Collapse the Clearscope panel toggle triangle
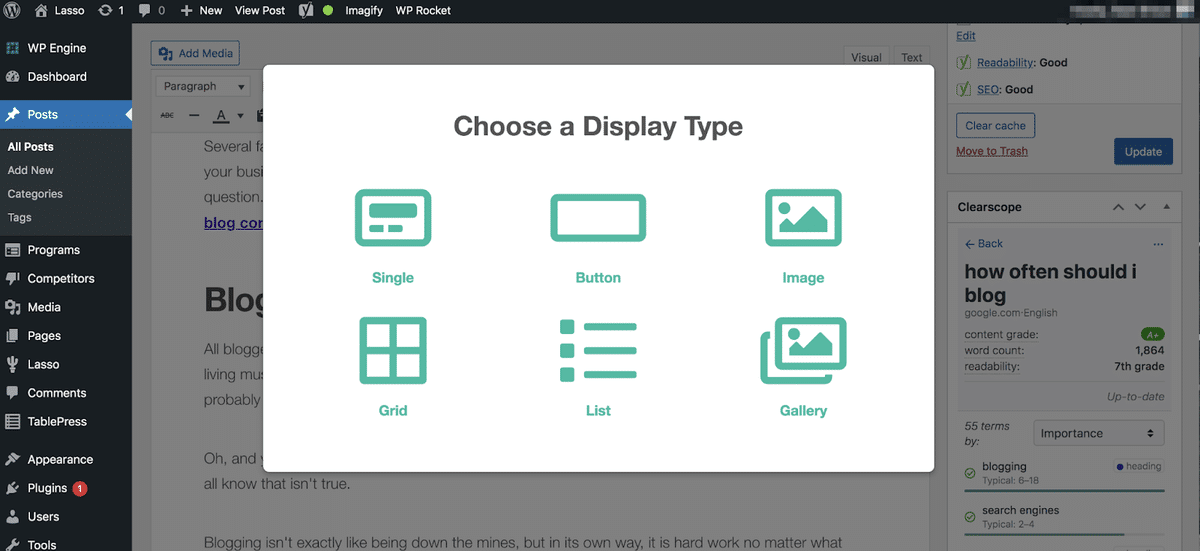Viewport: 1200px width, 551px height. coord(1166,207)
